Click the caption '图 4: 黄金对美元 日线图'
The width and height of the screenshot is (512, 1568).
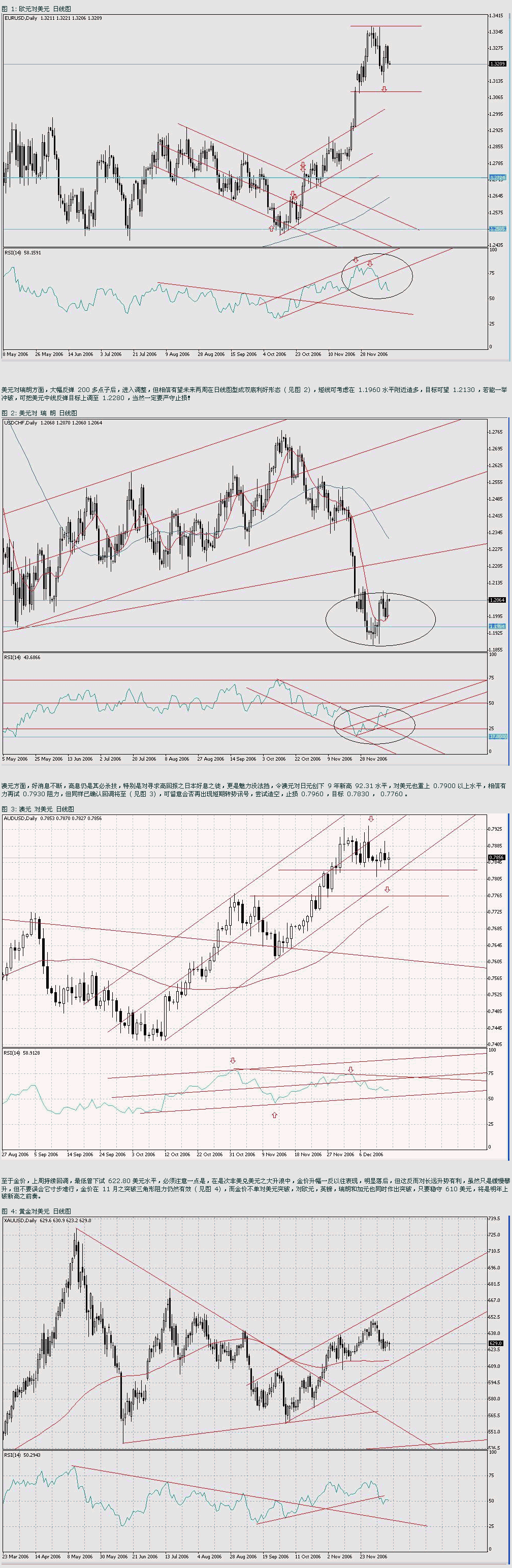pyautogui.click(x=37, y=1212)
